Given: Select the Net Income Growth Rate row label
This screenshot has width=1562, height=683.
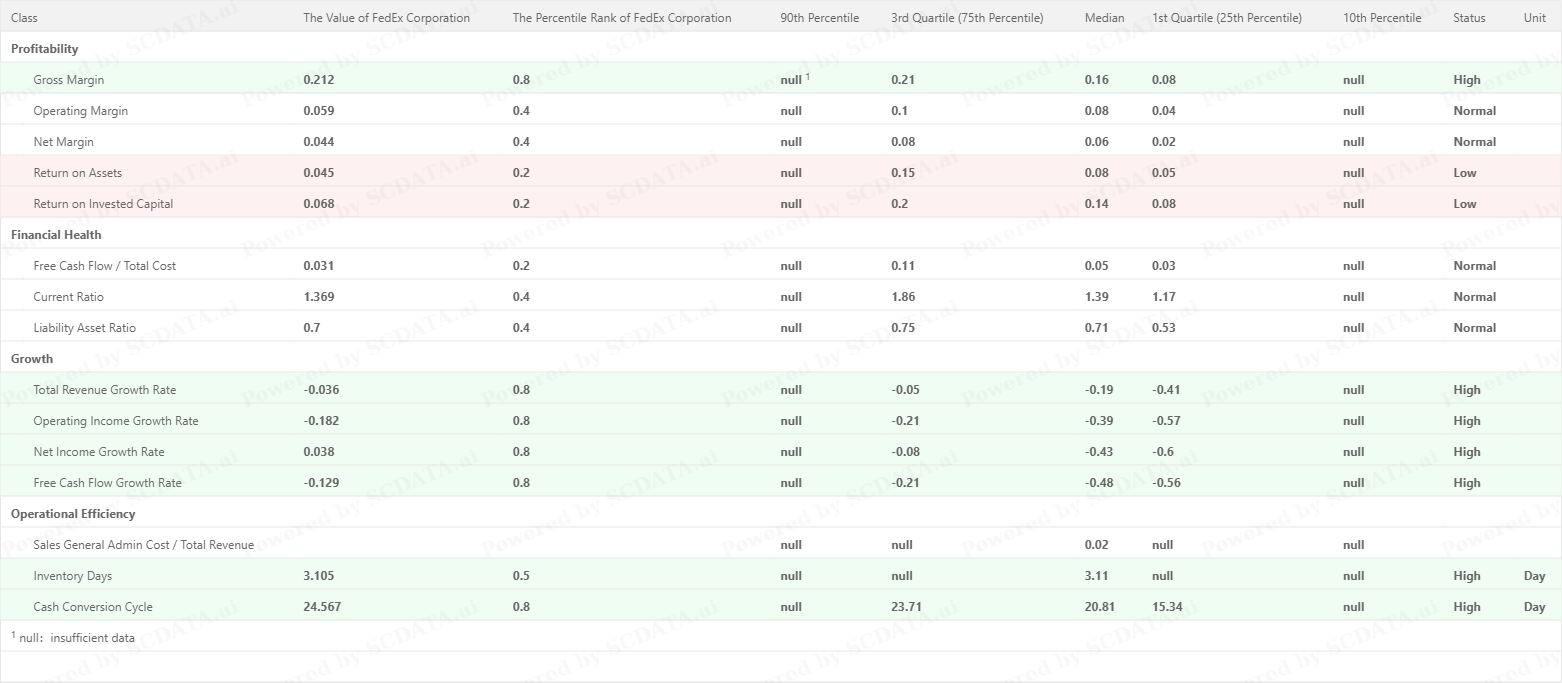Looking at the screenshot, I should pyautogui.click(x=98, y=452).
